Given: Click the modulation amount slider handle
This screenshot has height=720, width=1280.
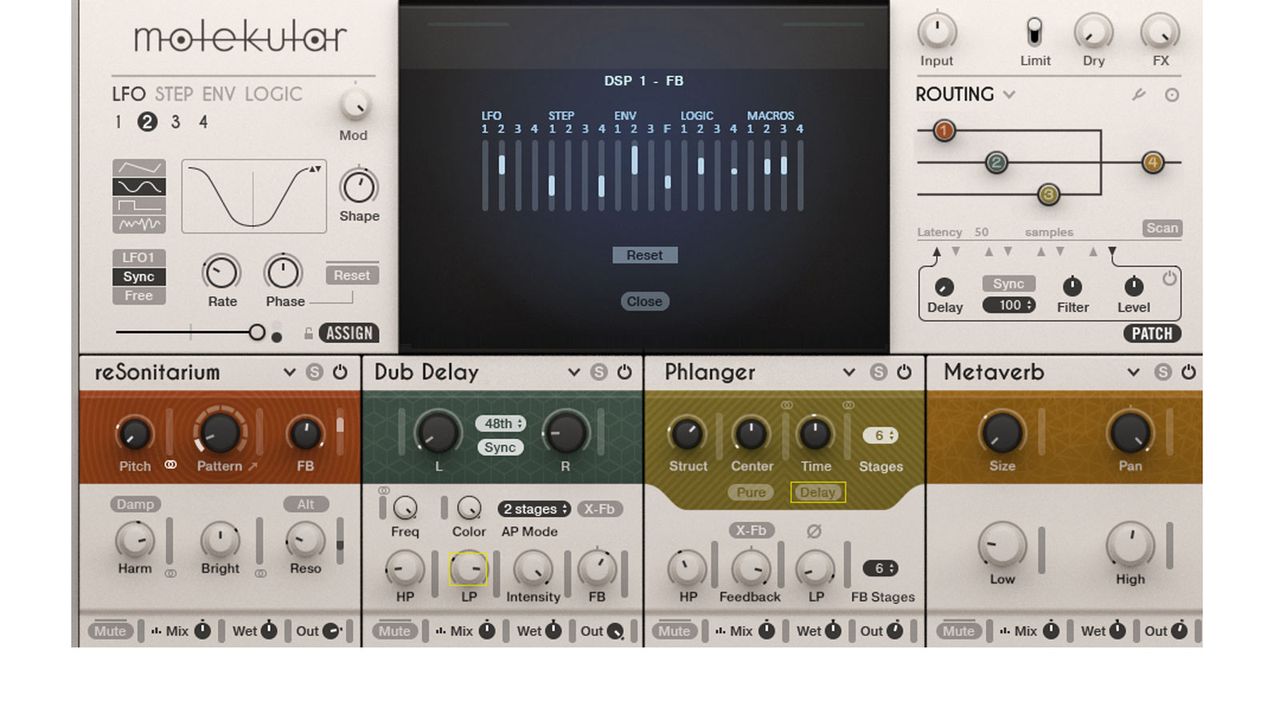Looking at the screenshot, I should click(257, 332).
